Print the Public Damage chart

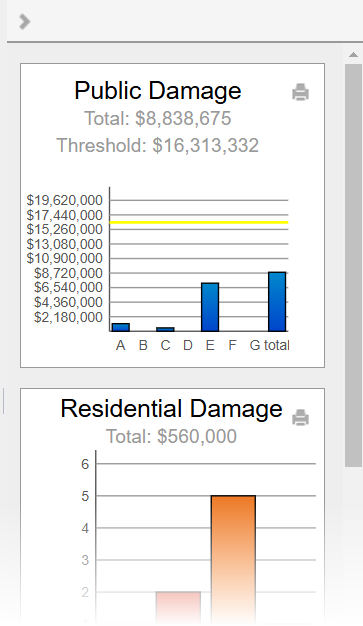coord(300,92)
